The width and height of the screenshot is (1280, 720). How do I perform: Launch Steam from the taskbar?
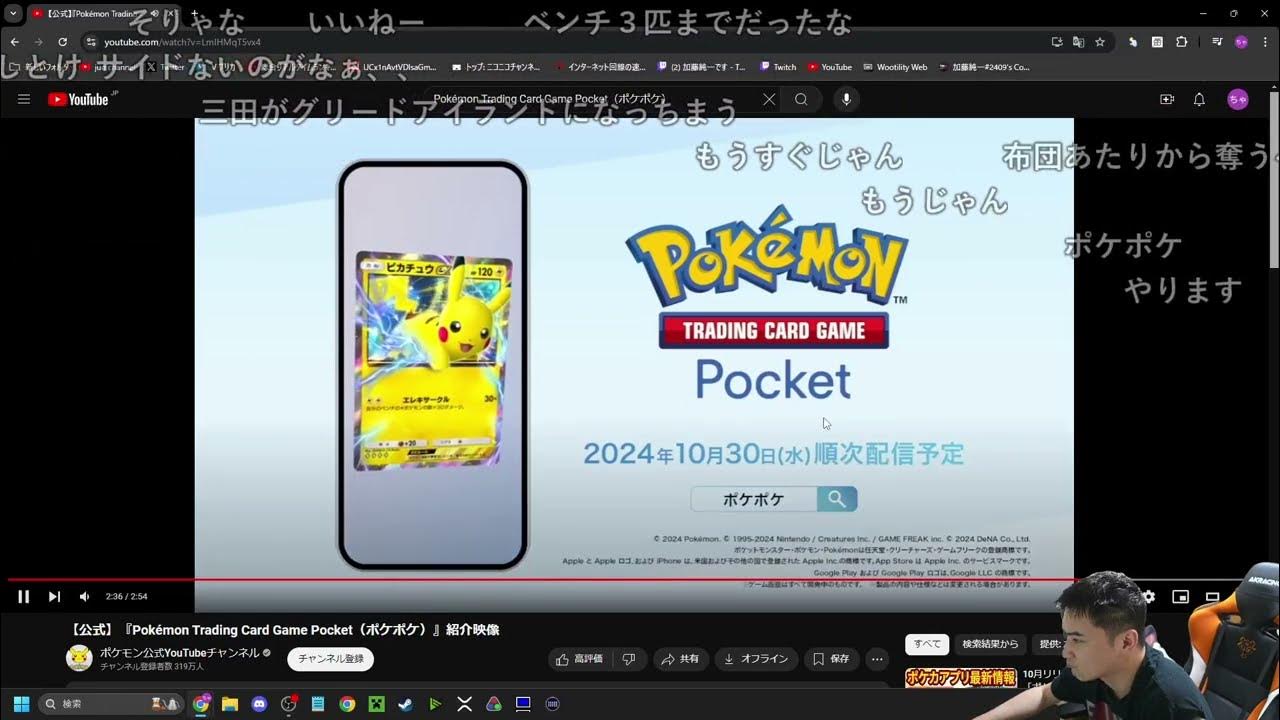pyautogui.click(x=405, y=704)
